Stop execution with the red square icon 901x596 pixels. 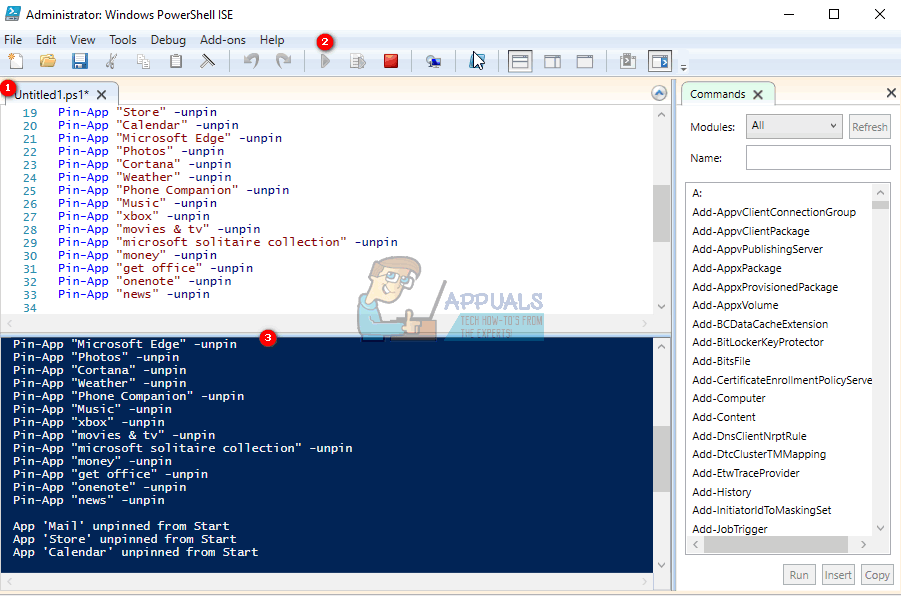click(x=390, y=62)
